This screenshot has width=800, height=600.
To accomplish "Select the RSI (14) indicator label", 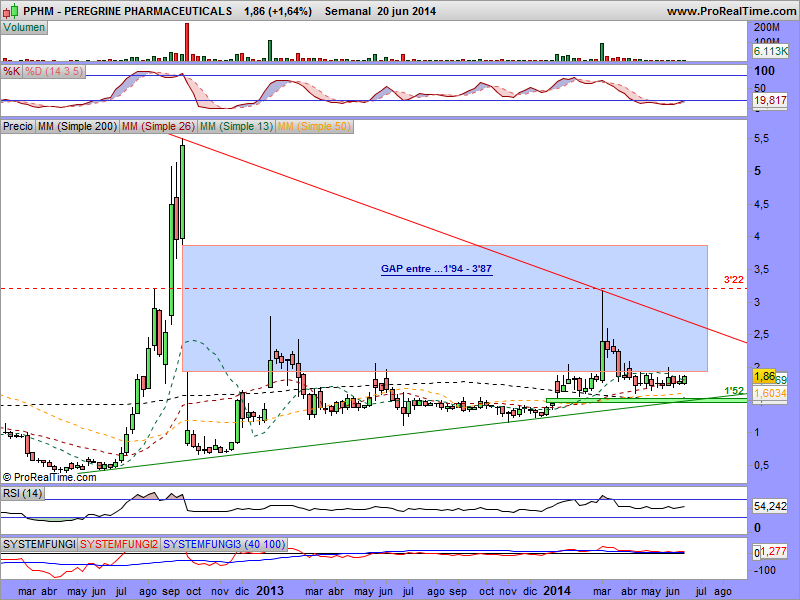I will 22,493.
